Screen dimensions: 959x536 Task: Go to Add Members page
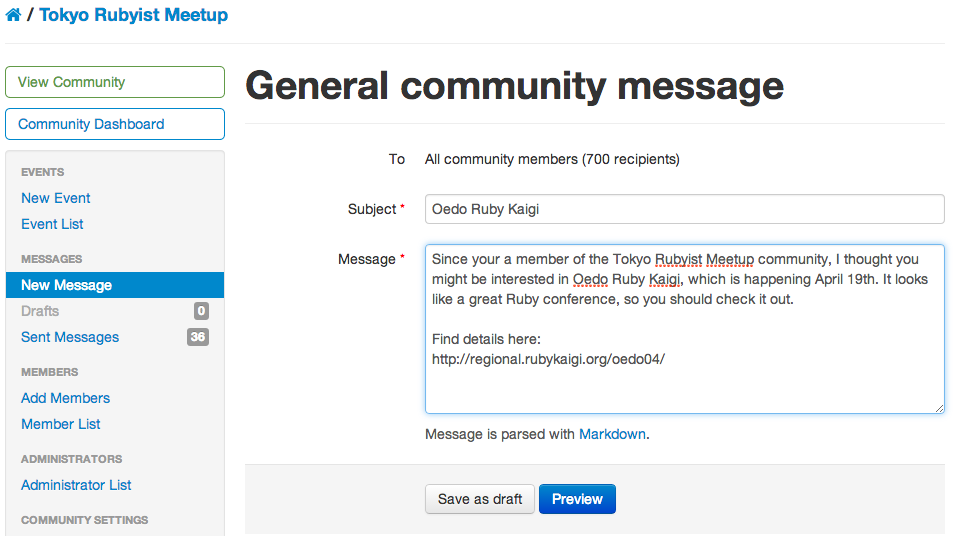point(65,398)
